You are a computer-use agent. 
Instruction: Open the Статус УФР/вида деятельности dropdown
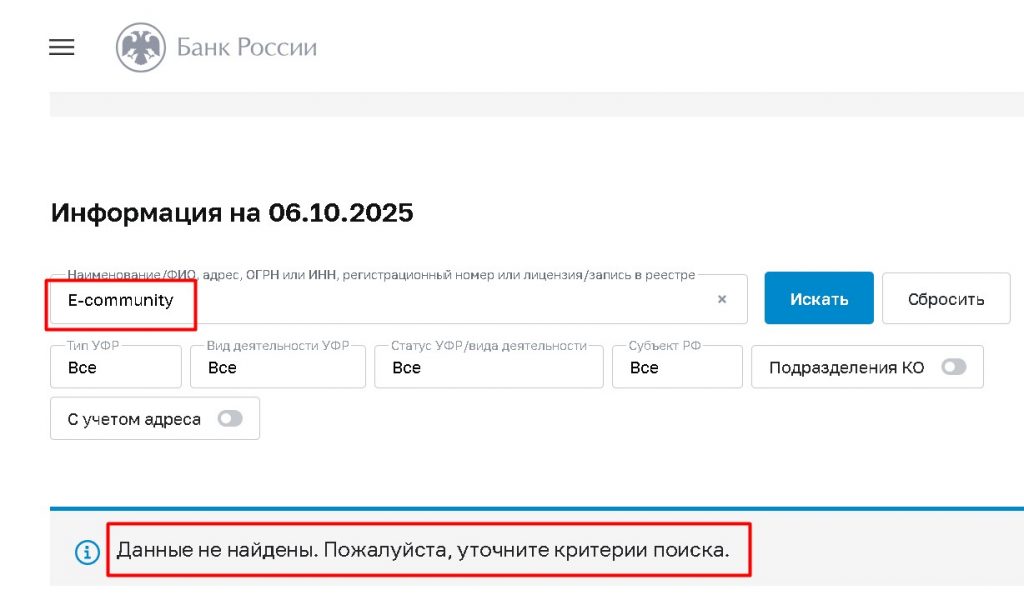click(488, 367)
